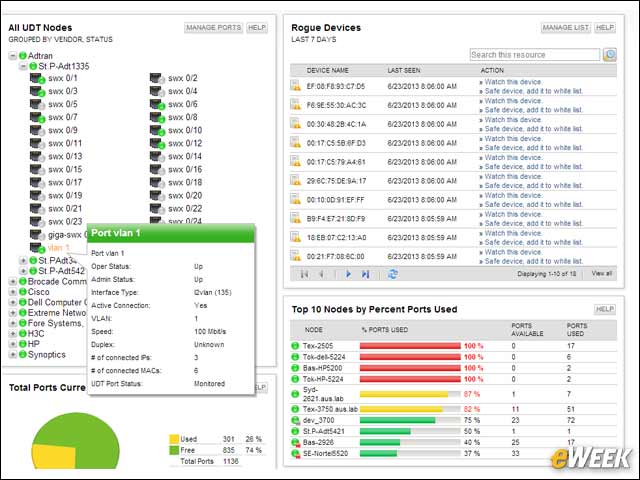This screenshot has height=480, width=640.
Task: Click the swx 0/19 port icon
Action: point(37,196)
